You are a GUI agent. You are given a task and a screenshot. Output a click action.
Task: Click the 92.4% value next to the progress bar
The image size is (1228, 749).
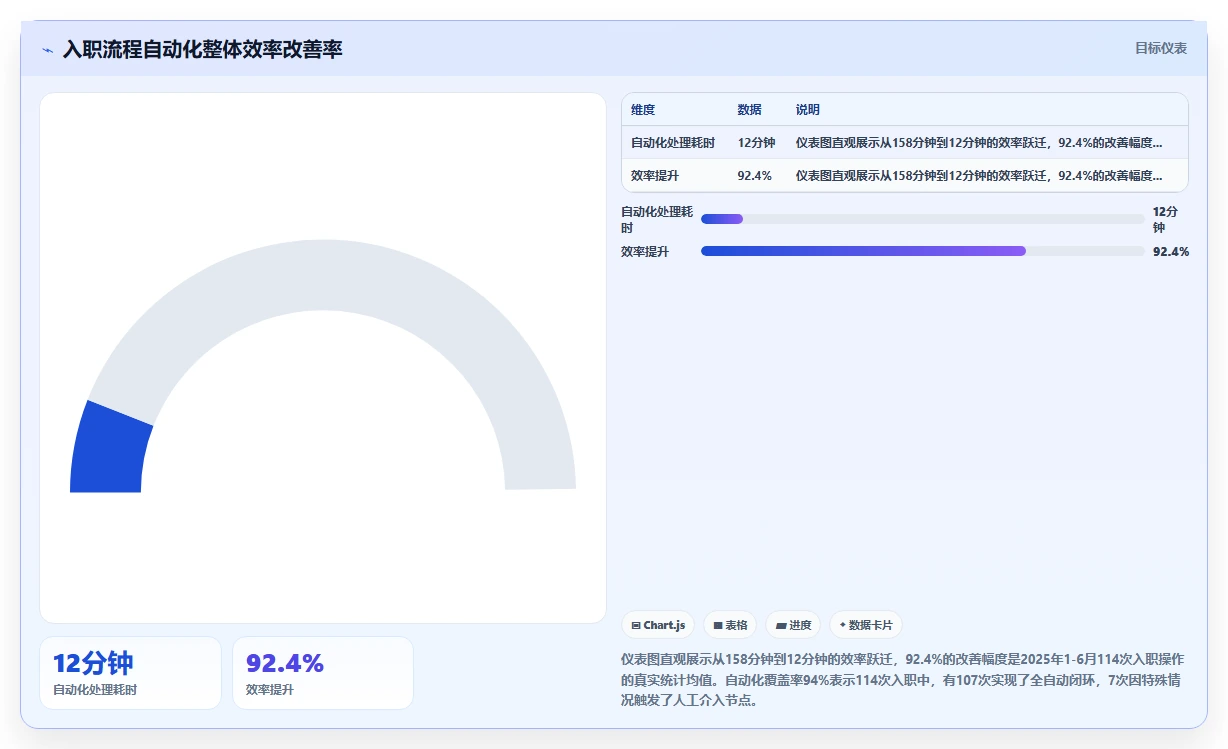tap(1171, 252)
